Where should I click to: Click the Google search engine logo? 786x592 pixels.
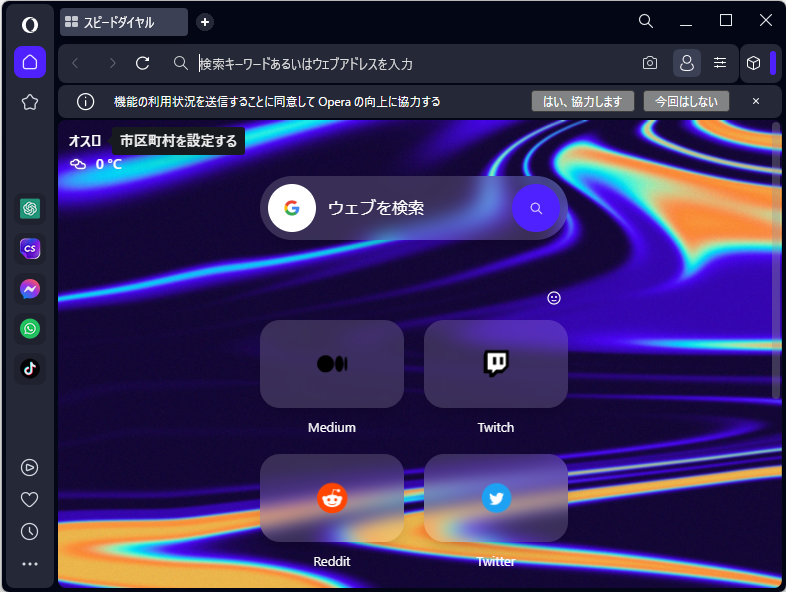pyautogui.click(x=292, y=208)
